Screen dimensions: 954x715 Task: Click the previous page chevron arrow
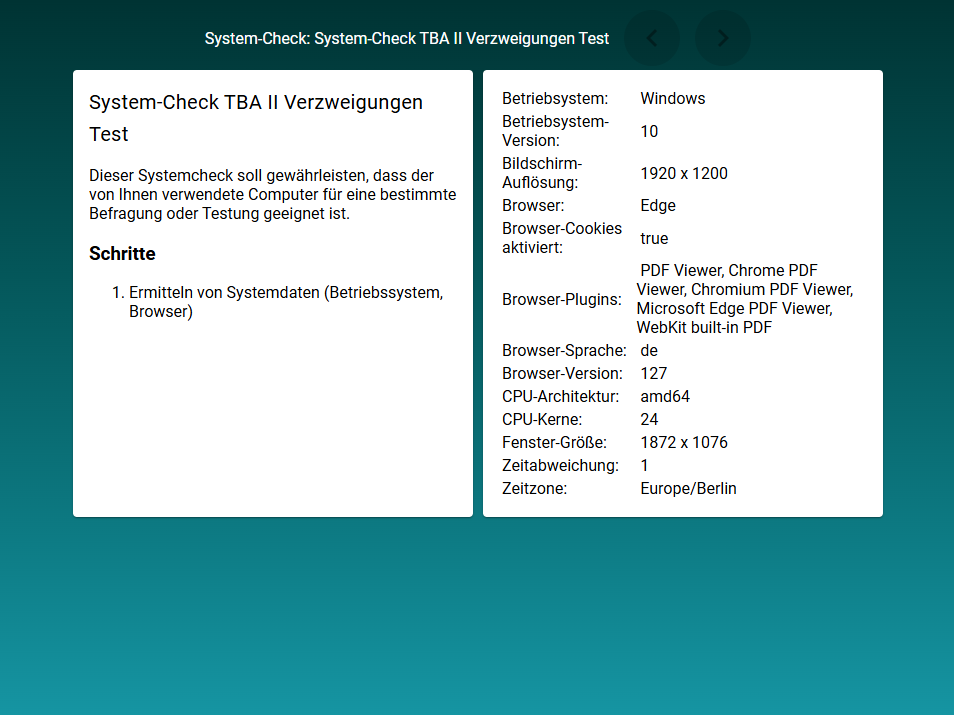tap(652, 38)
